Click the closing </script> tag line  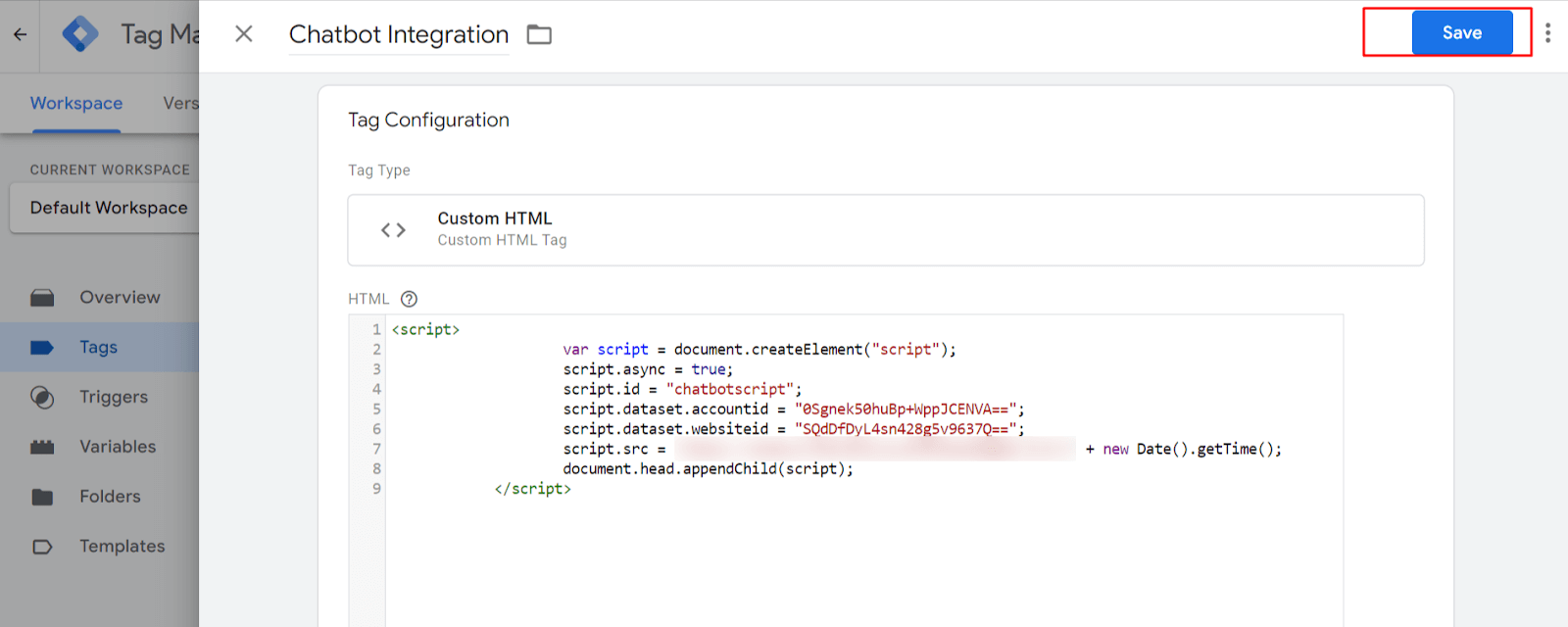(x=532, y=489)
